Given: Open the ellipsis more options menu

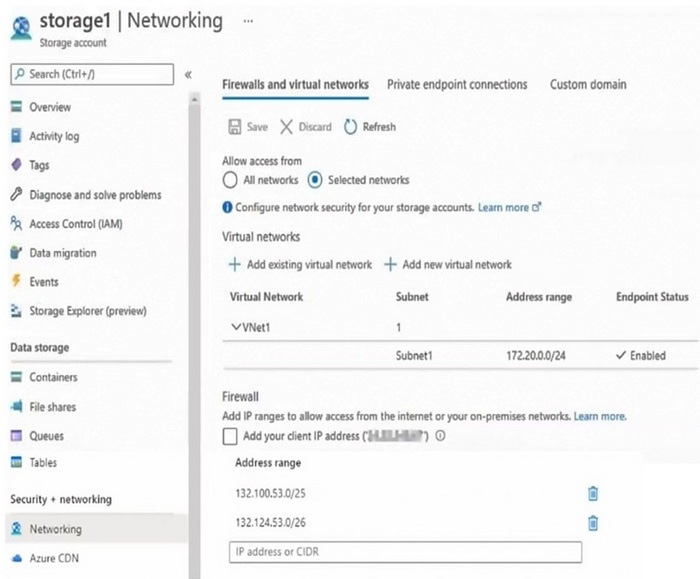Looking at the screenshot, I should [248, 21].
